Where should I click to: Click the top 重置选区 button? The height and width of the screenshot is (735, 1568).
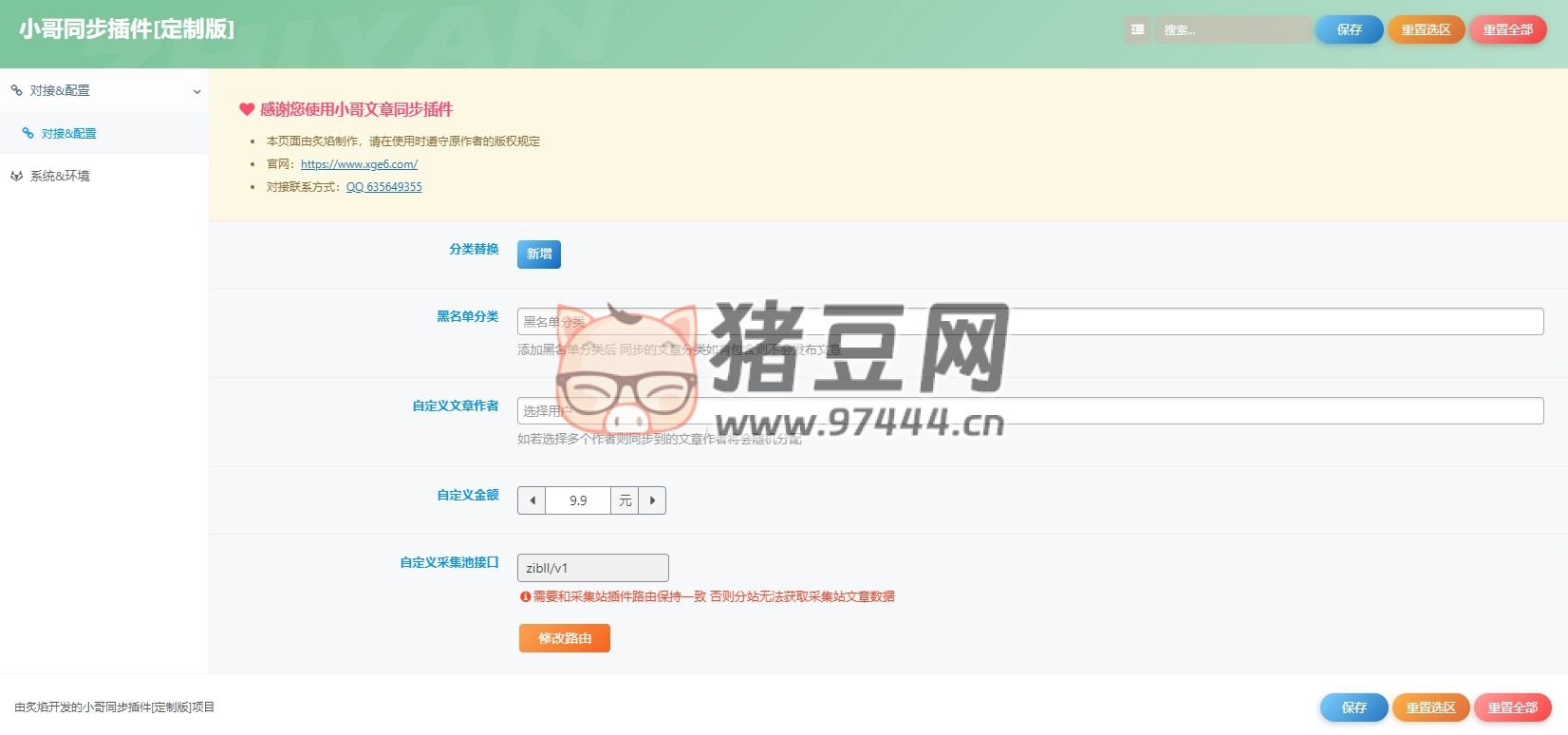pyautogui.click(x=1426, y=29)
